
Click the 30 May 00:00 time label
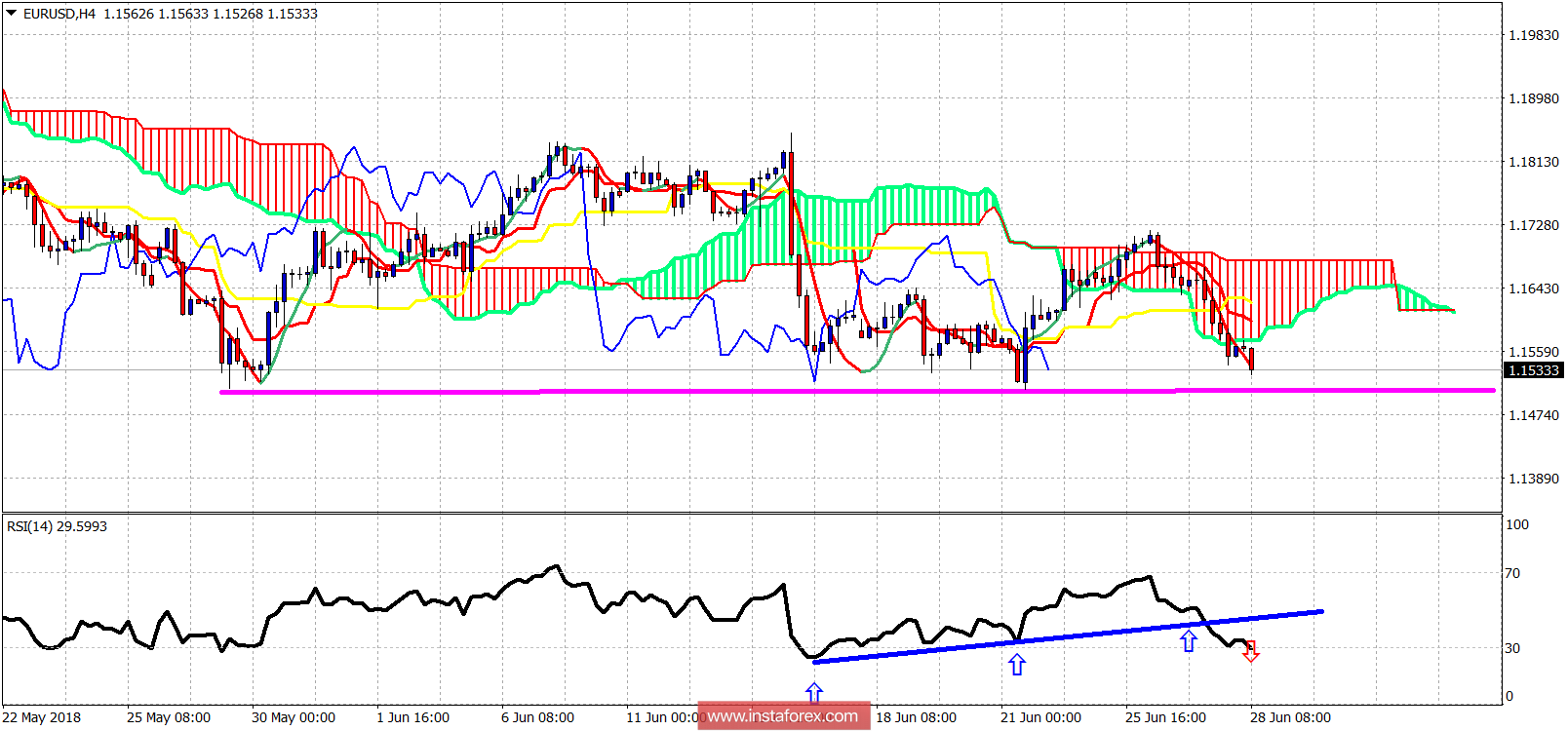click(x=294, y=717)
